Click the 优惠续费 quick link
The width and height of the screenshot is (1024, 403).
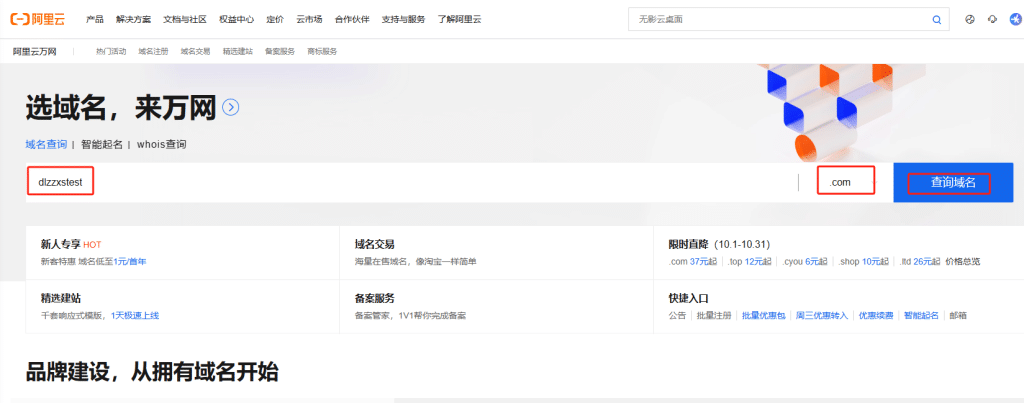pos(876,315)
